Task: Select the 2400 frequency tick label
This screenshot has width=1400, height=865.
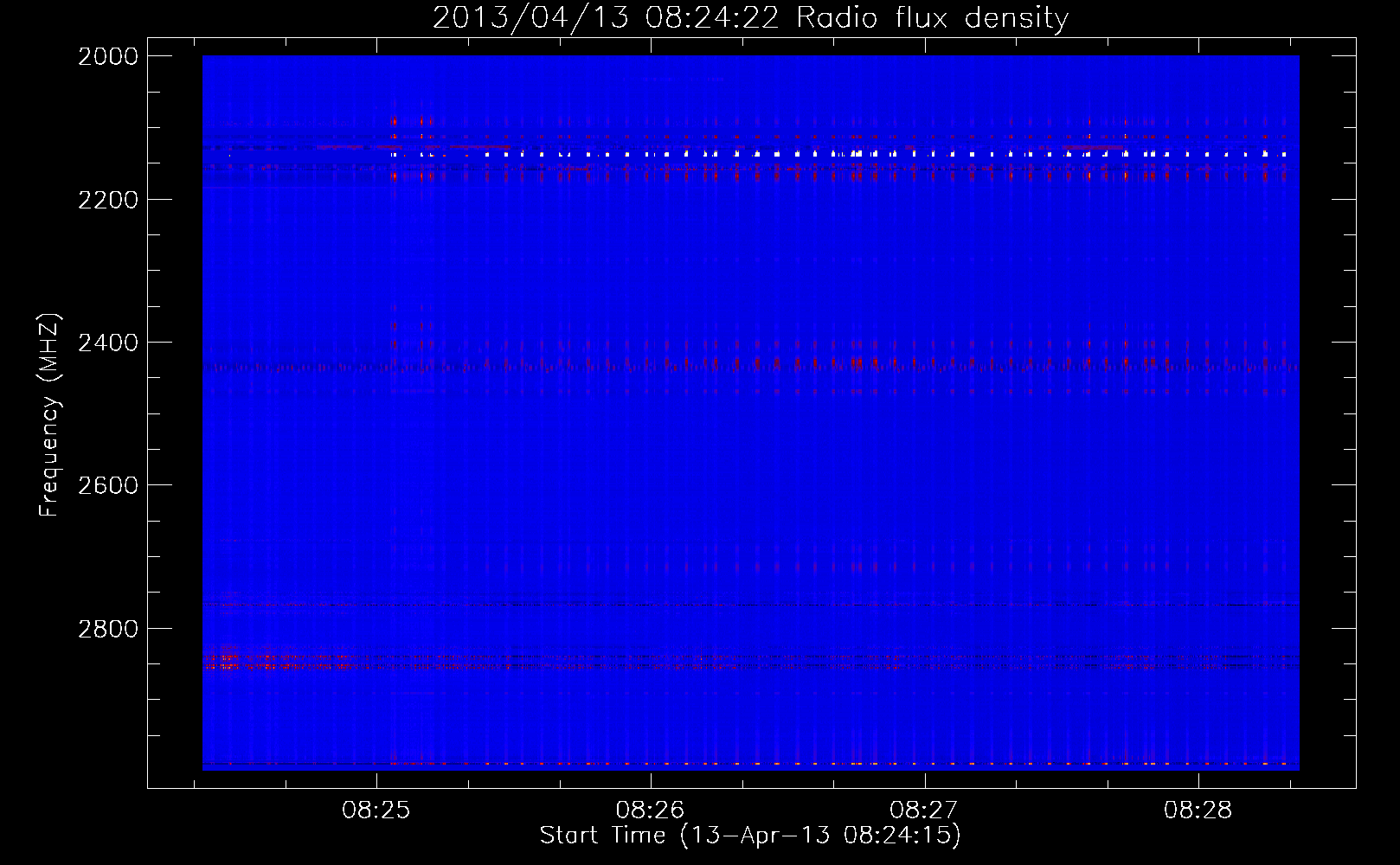Action: pos(108,343)
